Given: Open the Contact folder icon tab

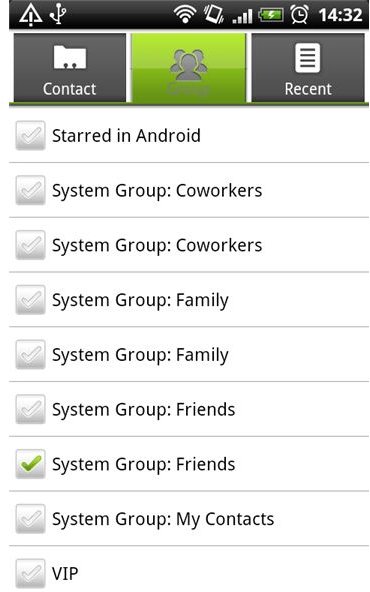Looking at the screenshot, I should coord(69,68).
